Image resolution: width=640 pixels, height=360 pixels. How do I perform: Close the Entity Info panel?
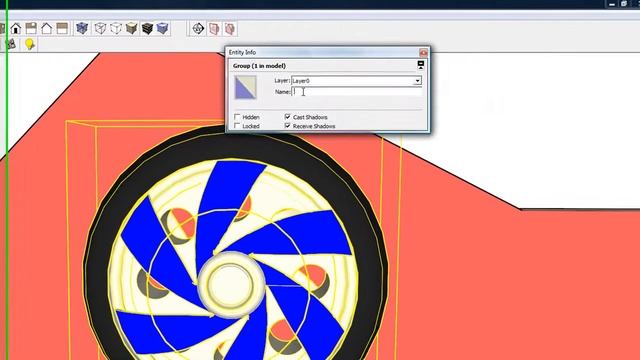click(423, 53)
